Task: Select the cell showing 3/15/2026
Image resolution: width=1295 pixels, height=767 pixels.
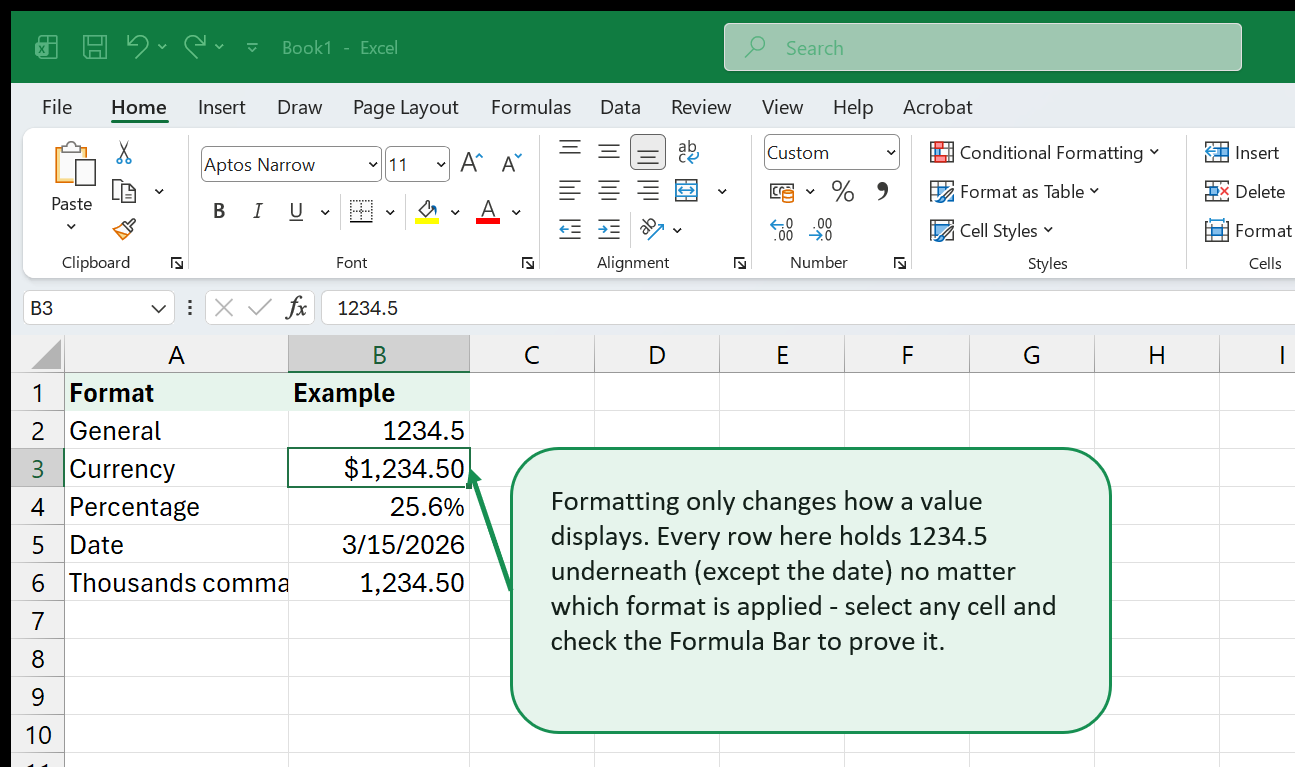Action: pyautogui.click(x=379, y=545)
